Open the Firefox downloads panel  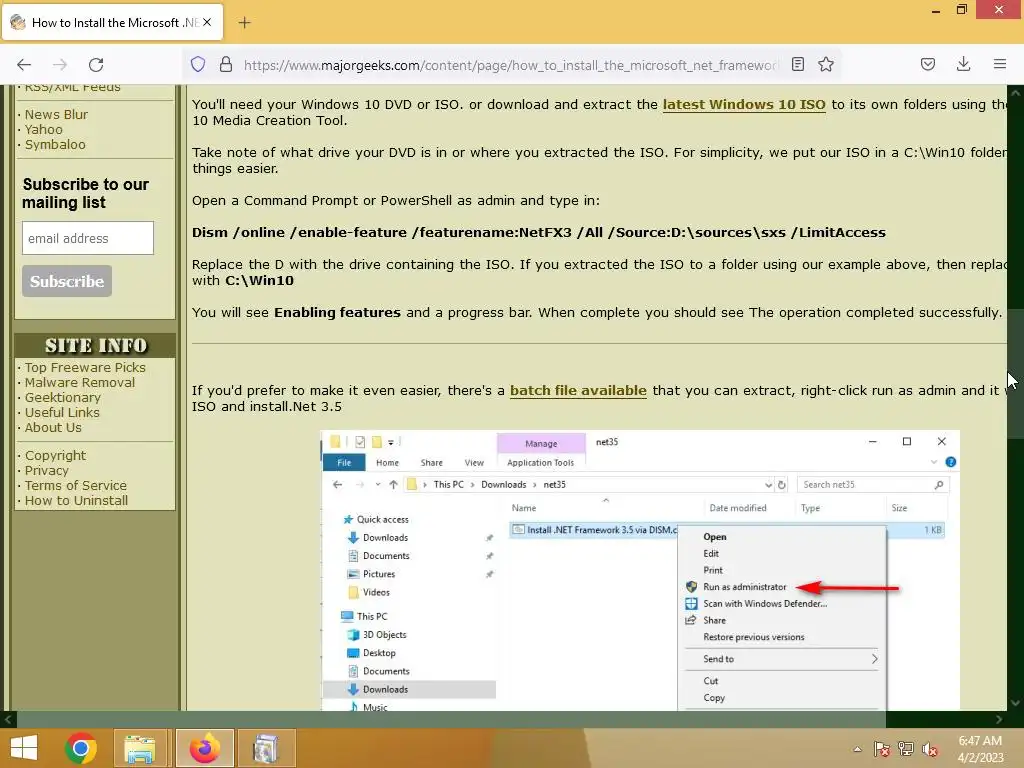(x=963, y=64)
